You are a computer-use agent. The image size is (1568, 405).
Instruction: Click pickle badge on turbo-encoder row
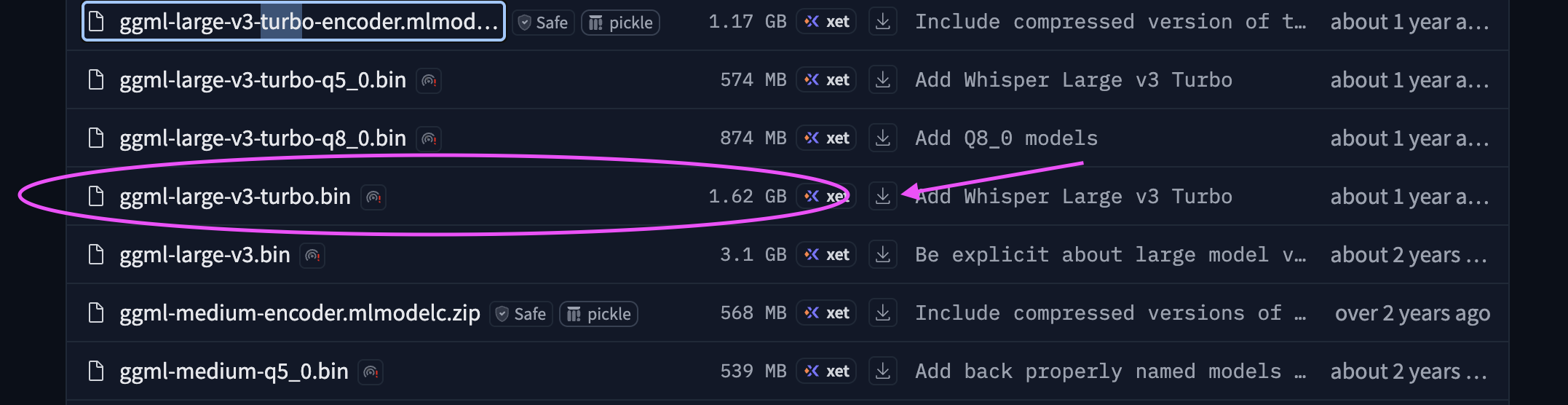click(x=620, y=23)
